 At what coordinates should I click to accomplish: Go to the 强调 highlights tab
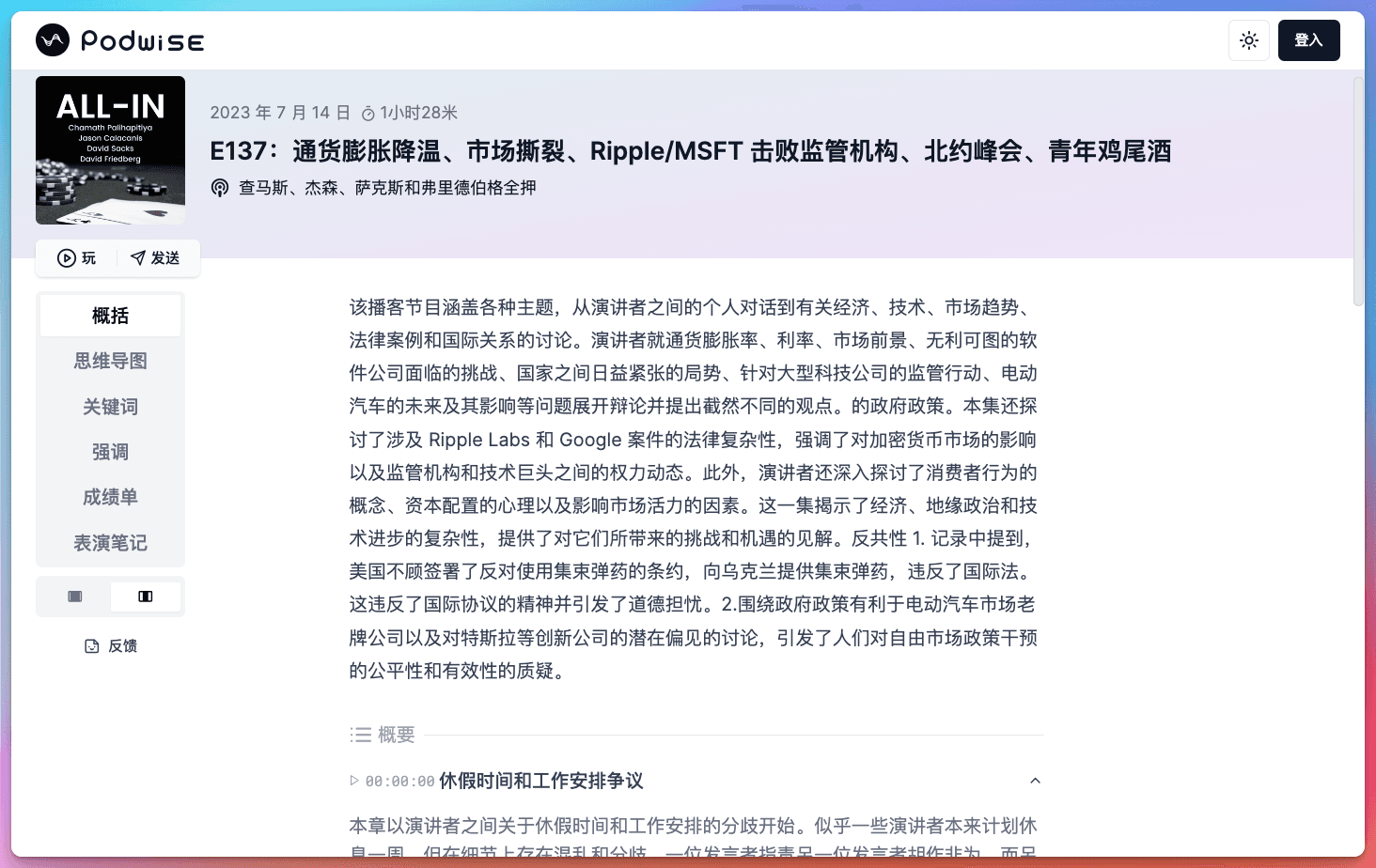click(x=110, y=452)
